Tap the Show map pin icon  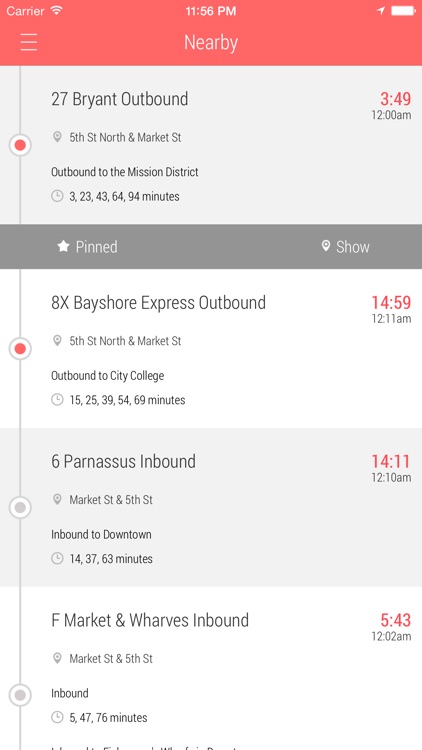326,246
